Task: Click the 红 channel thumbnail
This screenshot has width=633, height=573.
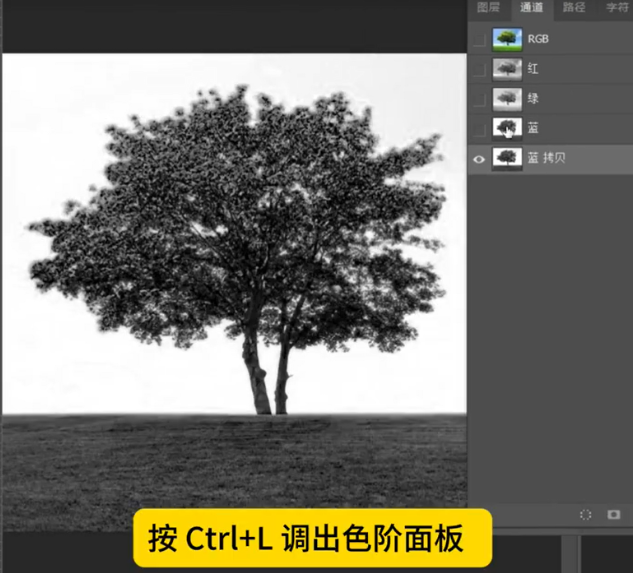Action: [507, 69]
